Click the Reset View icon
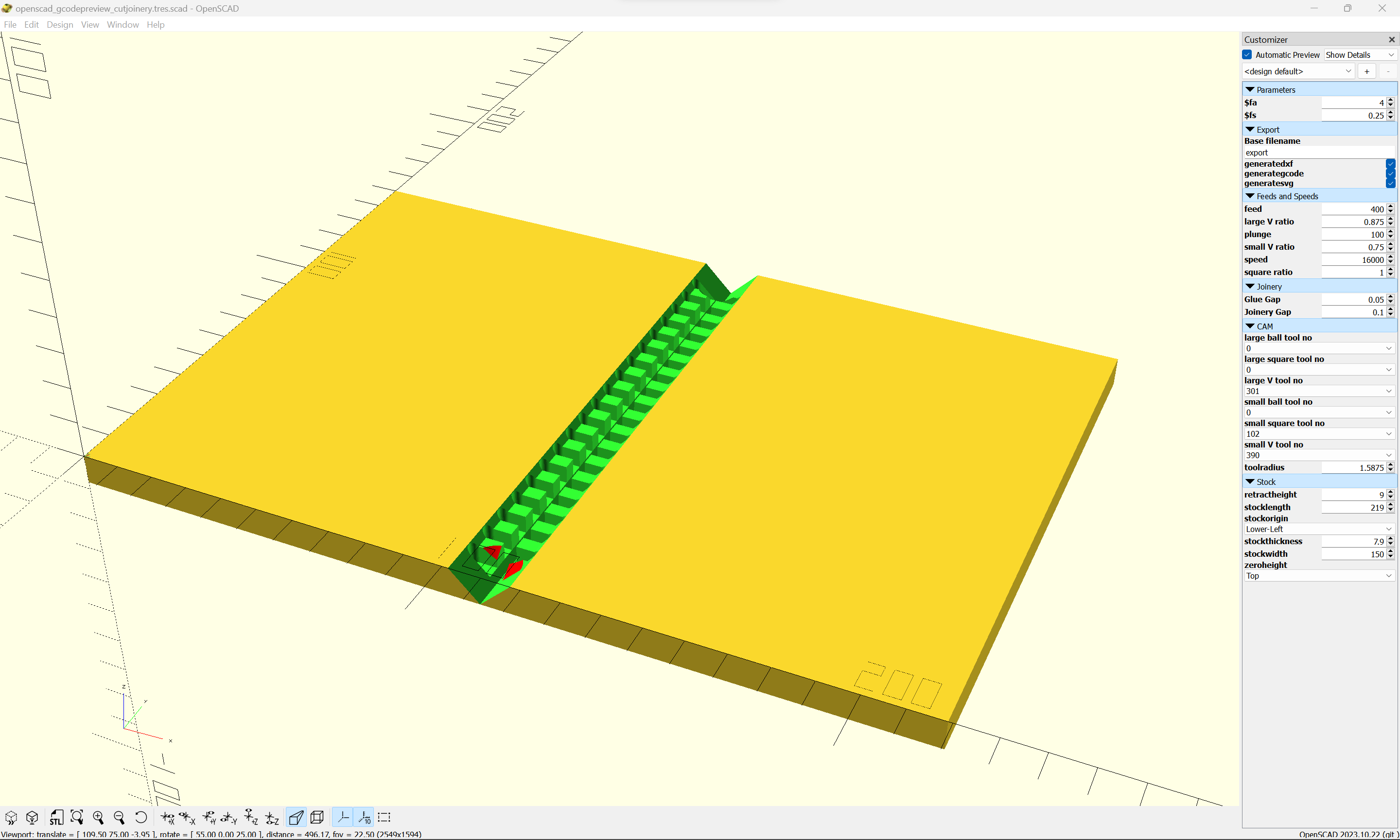Viewport: 1400px width, 840px height. (140, 817)
